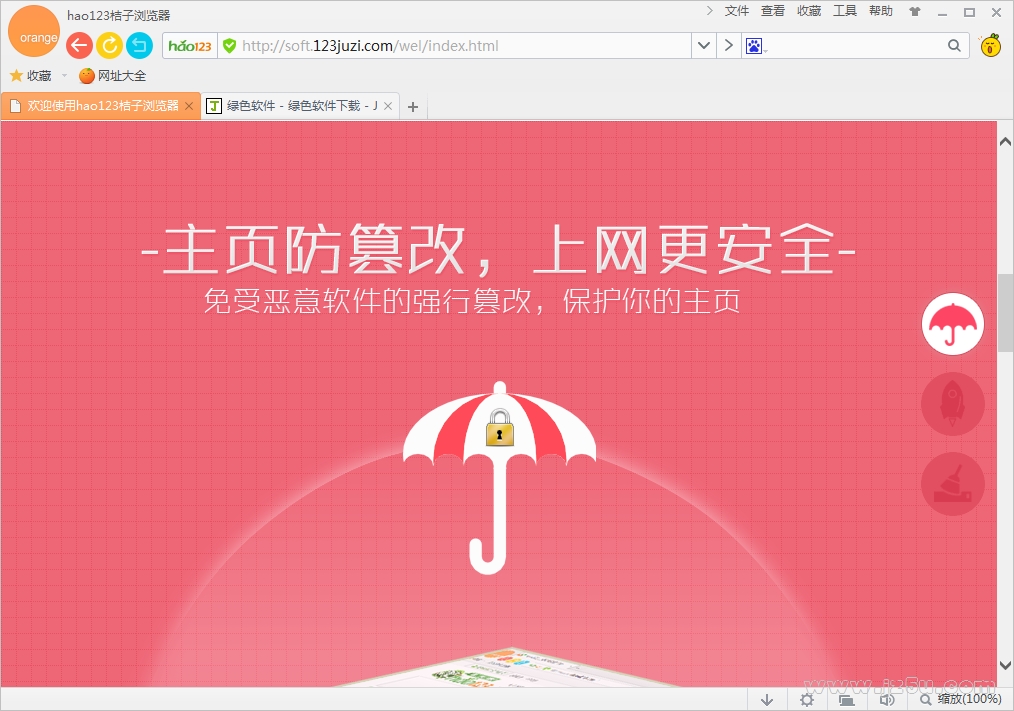The width and height of the screenshot is (1014, 711).
Task: Reload the page using the yellow refresh button
Action: pyautogui.click(x=109, y=45)
